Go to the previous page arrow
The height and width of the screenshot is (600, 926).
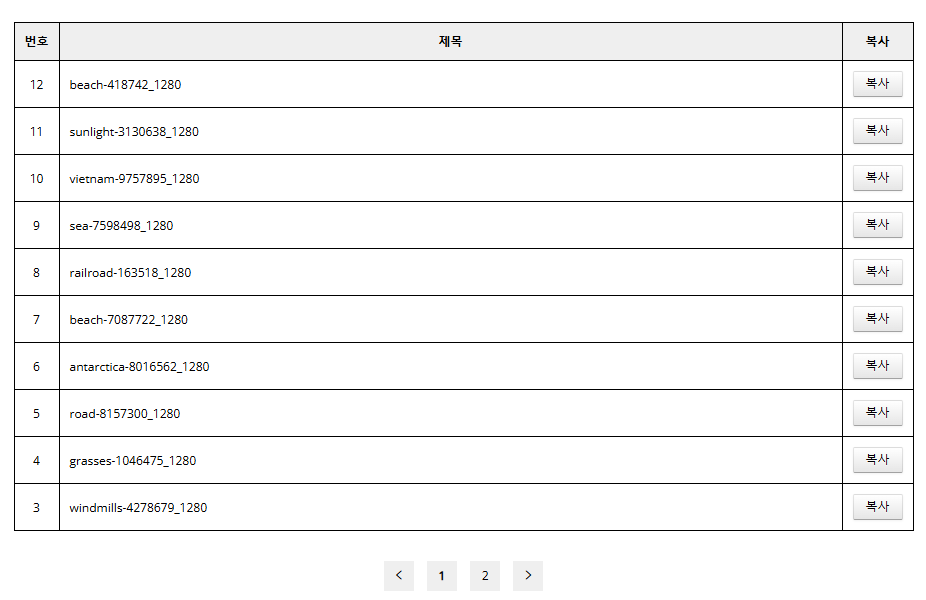[x=398, y=576]
